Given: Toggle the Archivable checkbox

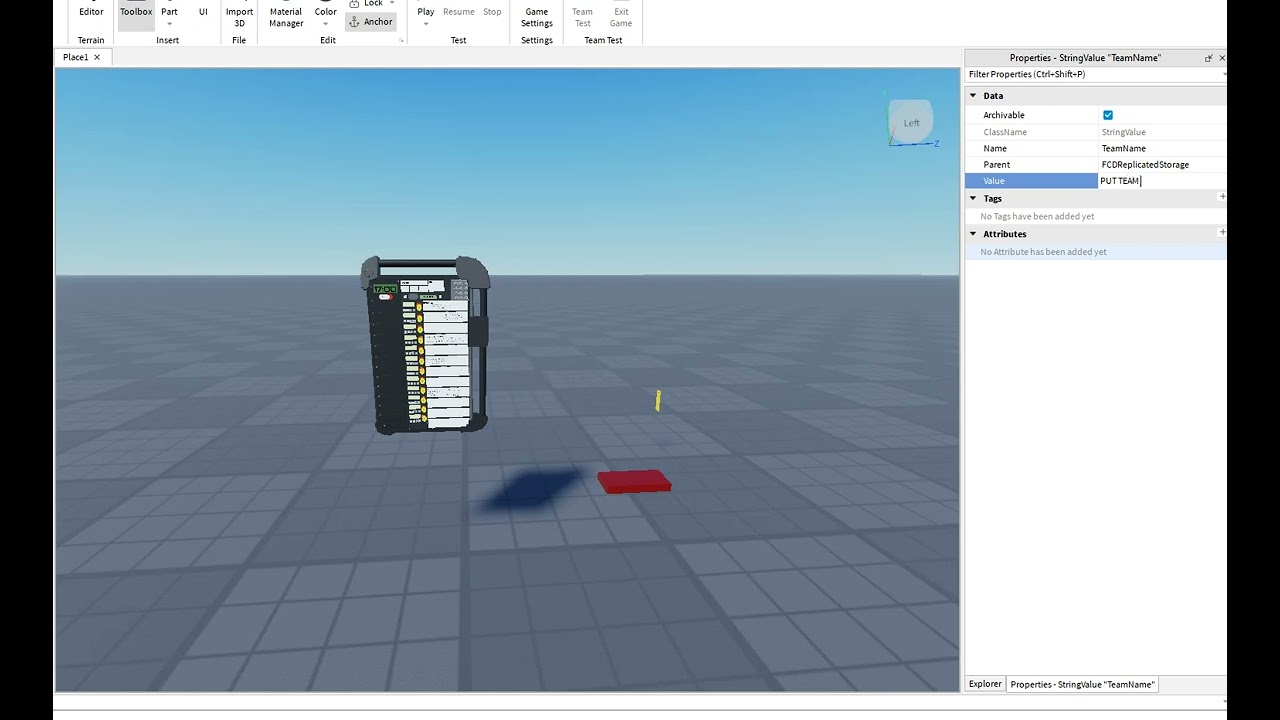Looking at the screenshot, I should (1108, 115).
